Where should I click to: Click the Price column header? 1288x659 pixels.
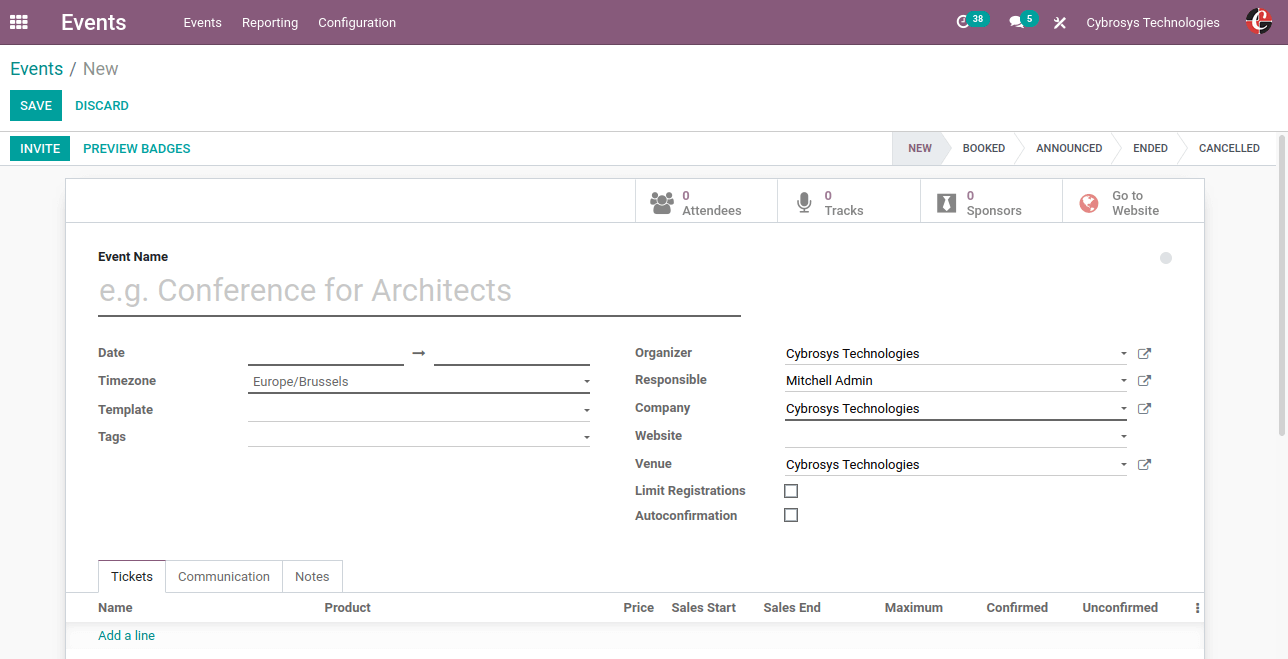tap(638, 608)
